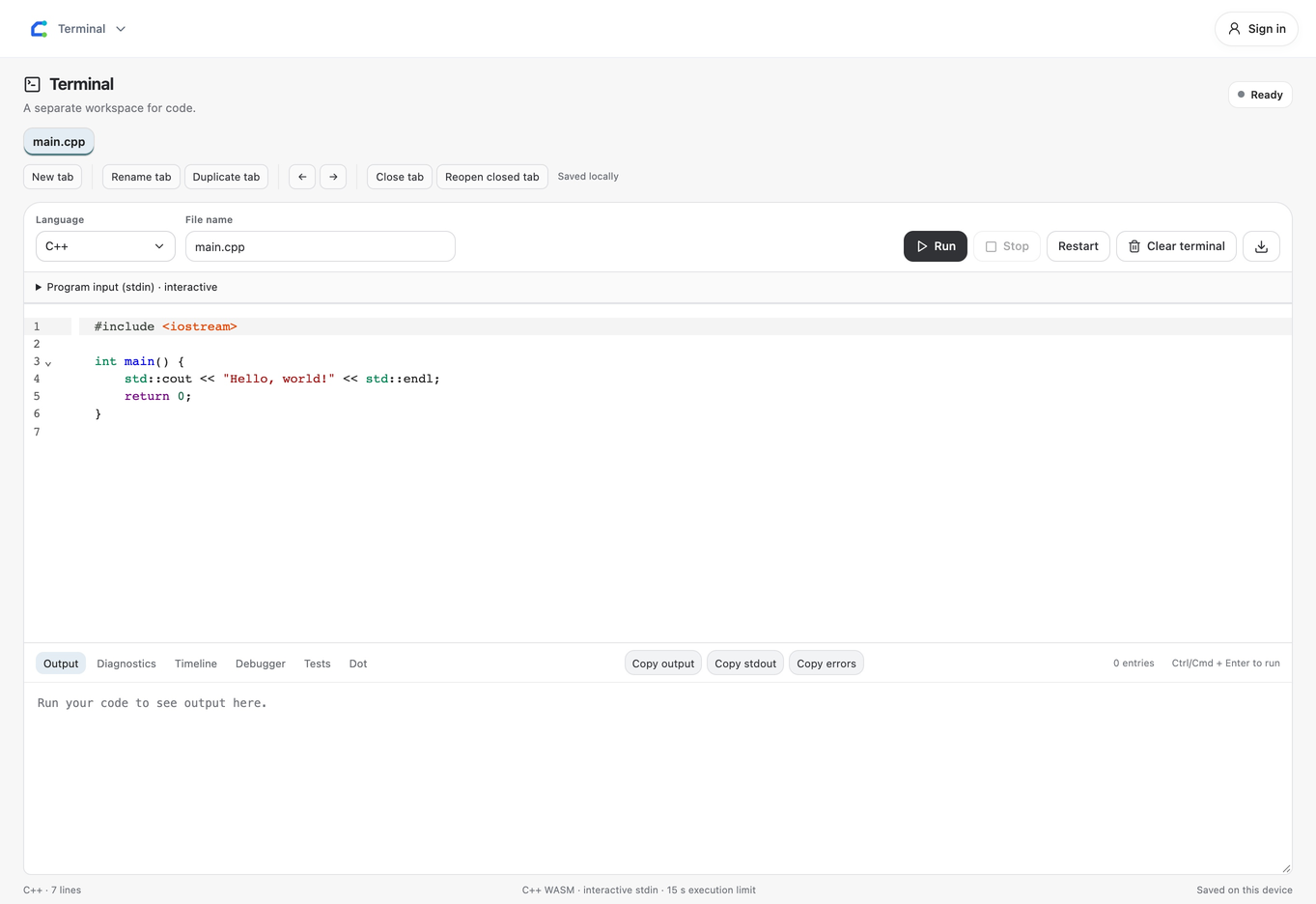The height and width of the screenshot is (904, 1316).
Task: Create a New tab
Action: pyautogui.click(x=52, y=177)
